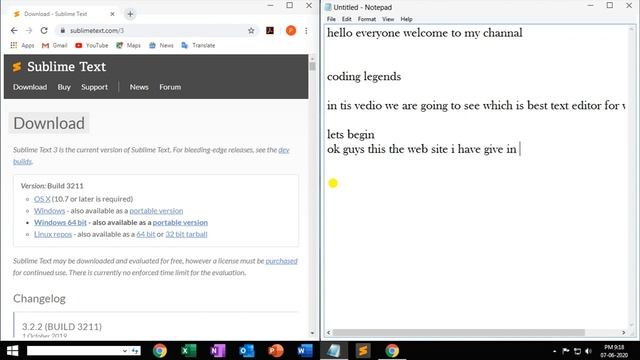This screenshot has height=360, width=640.
Task: Click the Windows download link
Action: (49, 211)
